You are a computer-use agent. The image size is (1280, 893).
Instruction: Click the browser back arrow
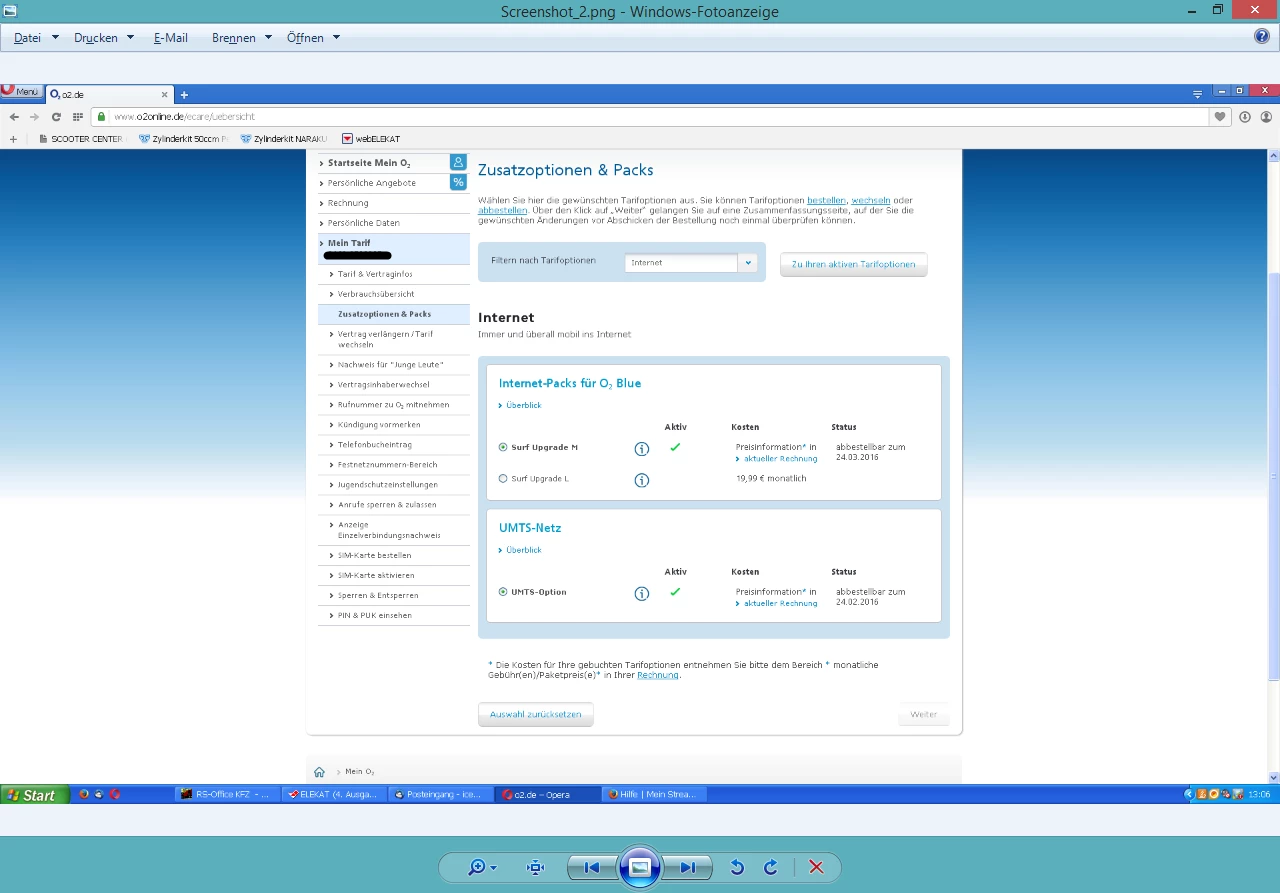14,117
